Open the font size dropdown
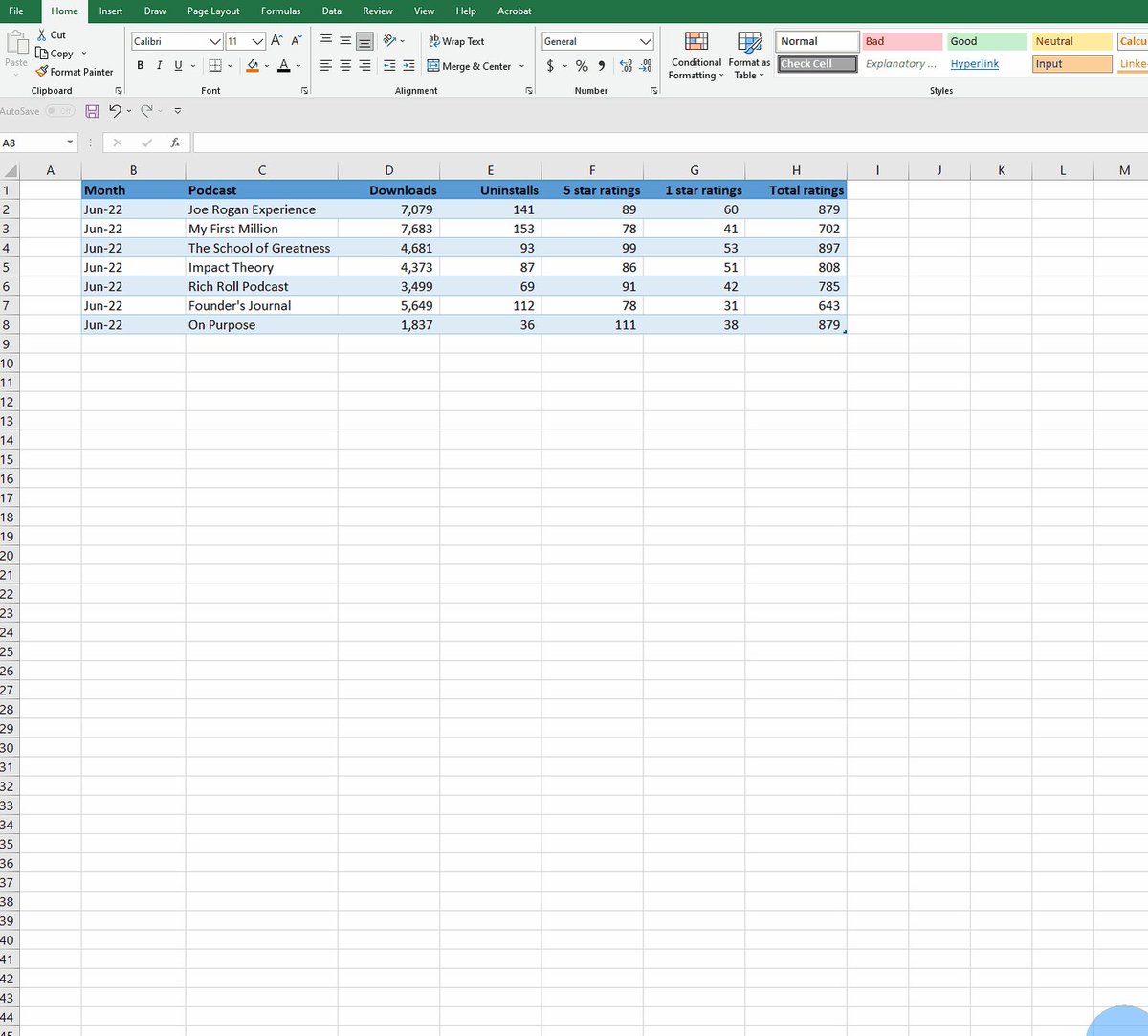 click(x=257, y=41)
